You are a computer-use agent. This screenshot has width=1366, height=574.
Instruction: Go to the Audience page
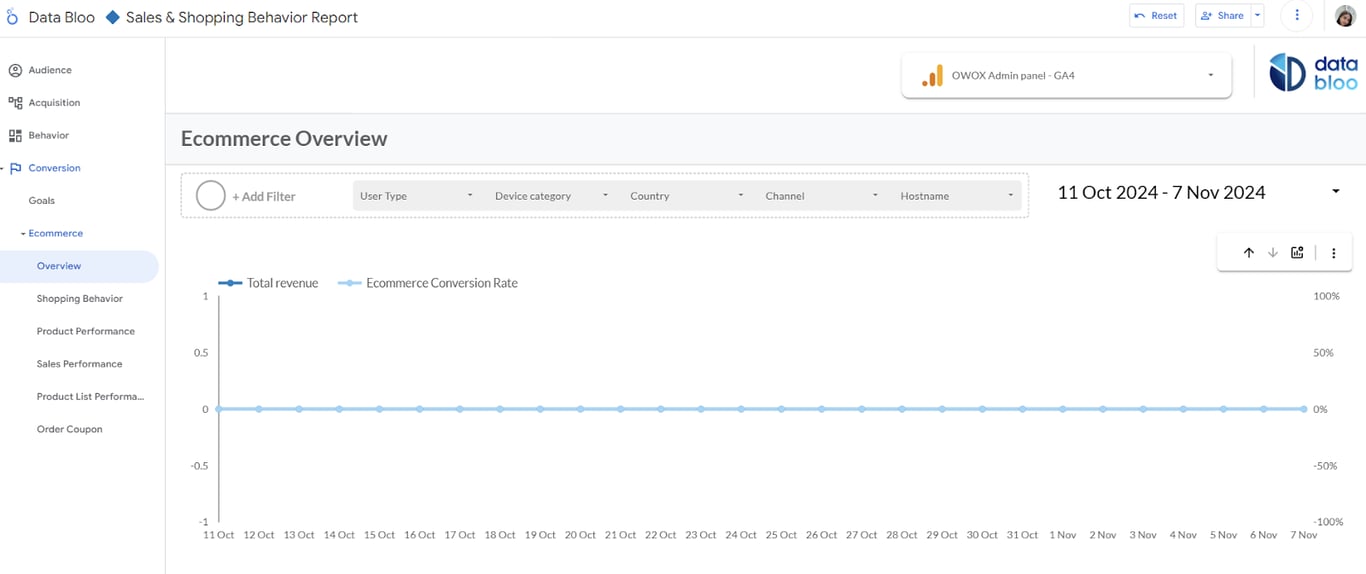[x=50, y=70]
